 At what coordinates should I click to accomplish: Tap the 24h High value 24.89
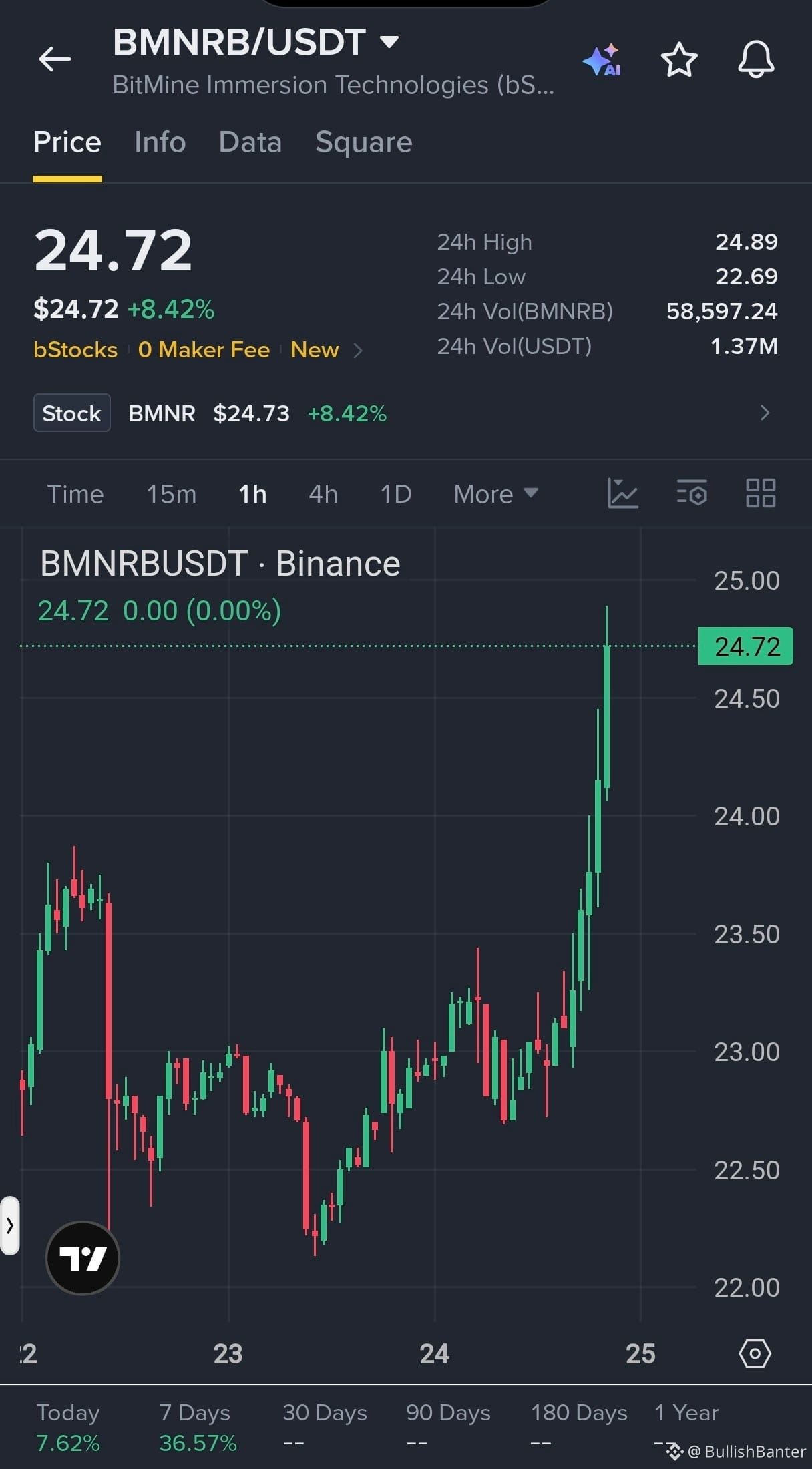[747, 242]
